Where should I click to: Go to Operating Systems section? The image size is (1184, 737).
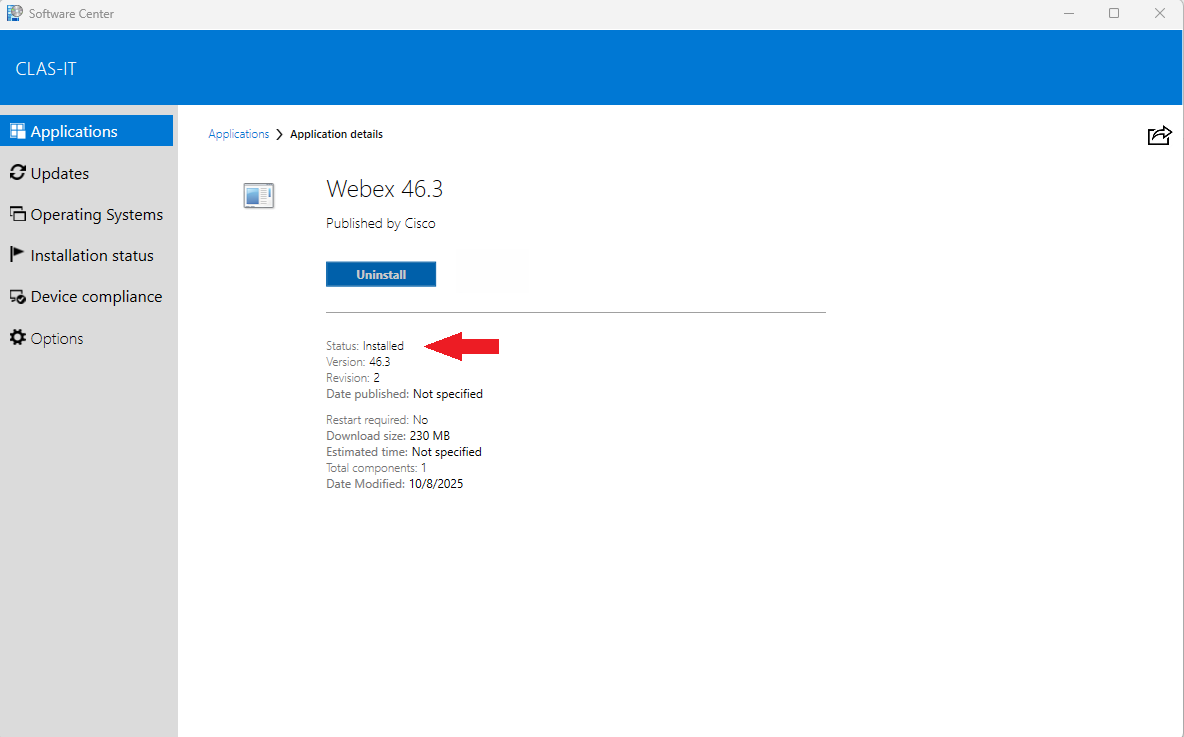86,214
